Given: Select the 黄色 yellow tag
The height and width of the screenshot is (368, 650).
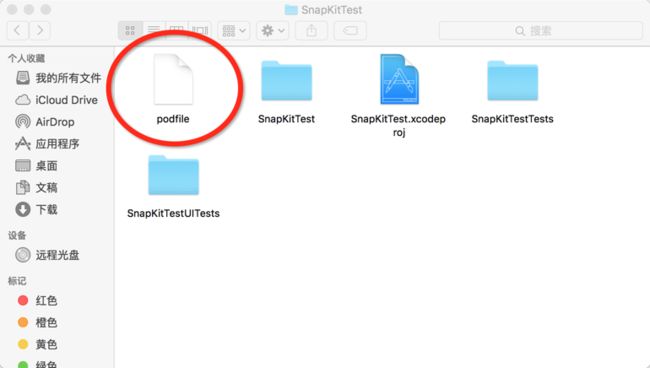Looking at the screenshot, I should tap(37, 344).
